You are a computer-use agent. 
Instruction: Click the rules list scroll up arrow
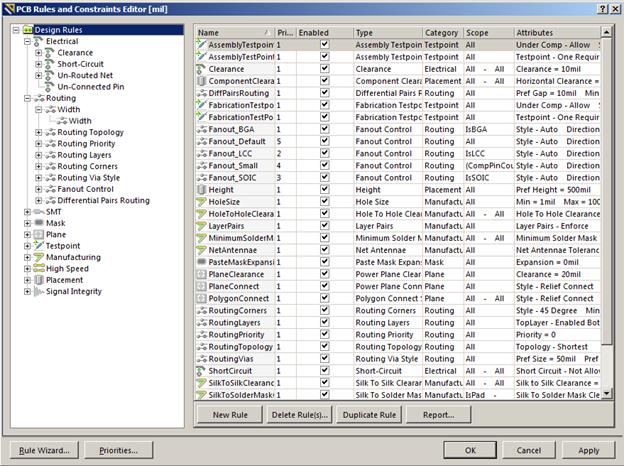click(606, 32)
